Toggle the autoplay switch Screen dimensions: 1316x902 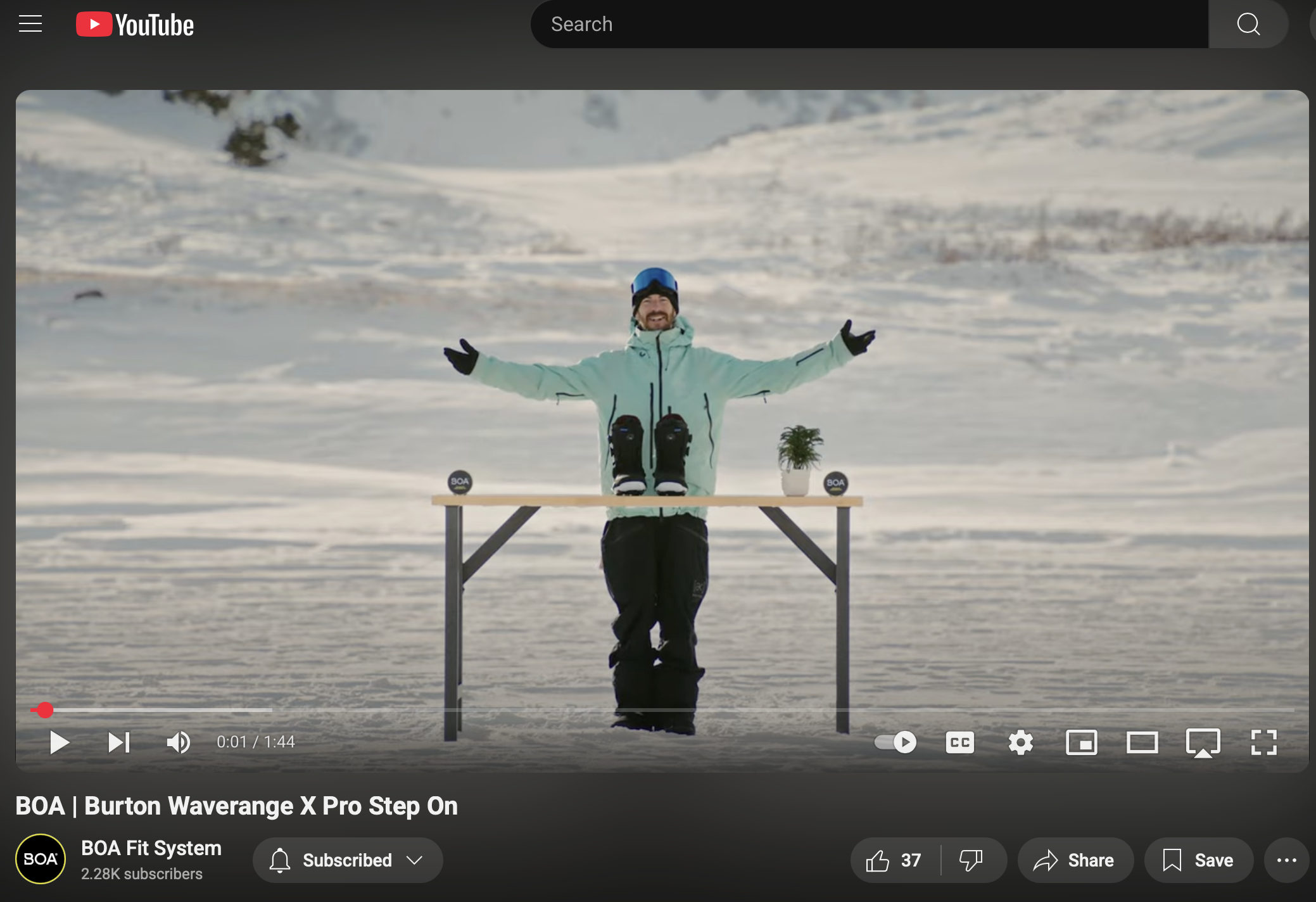tap(895, 742)
